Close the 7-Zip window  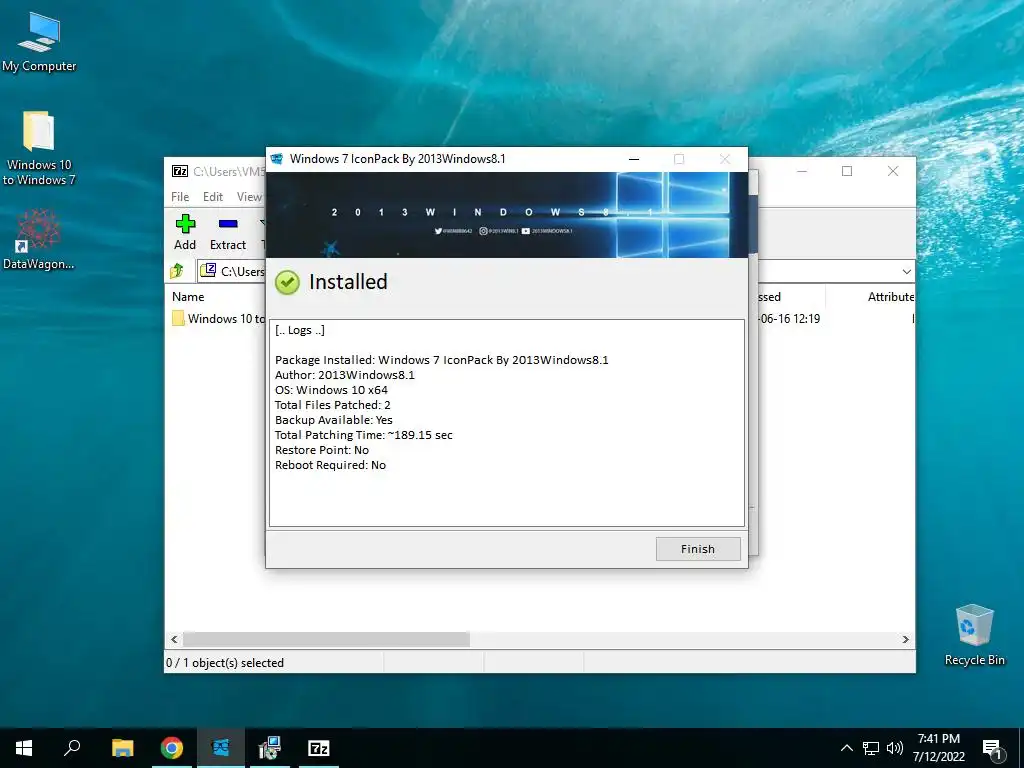tap(893, 171)
